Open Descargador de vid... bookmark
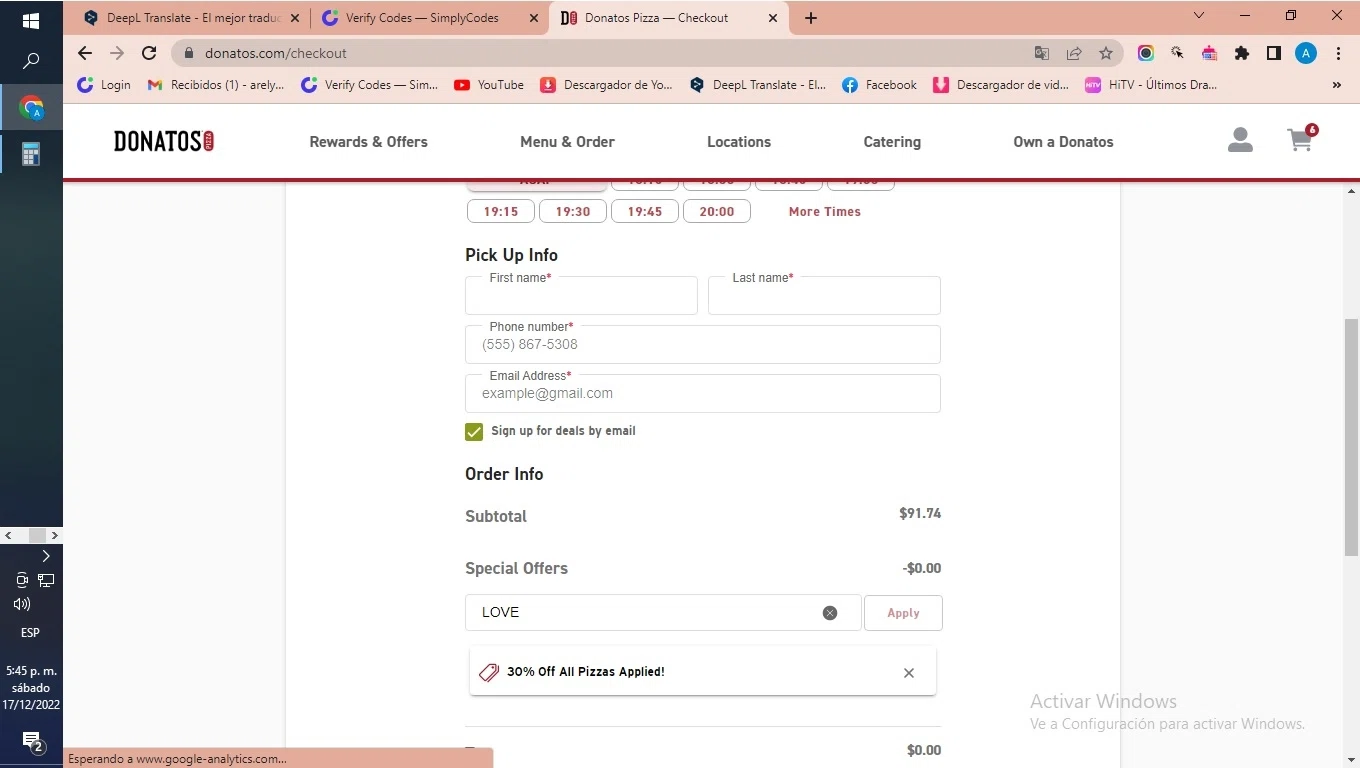 (x=1001, y=85)
